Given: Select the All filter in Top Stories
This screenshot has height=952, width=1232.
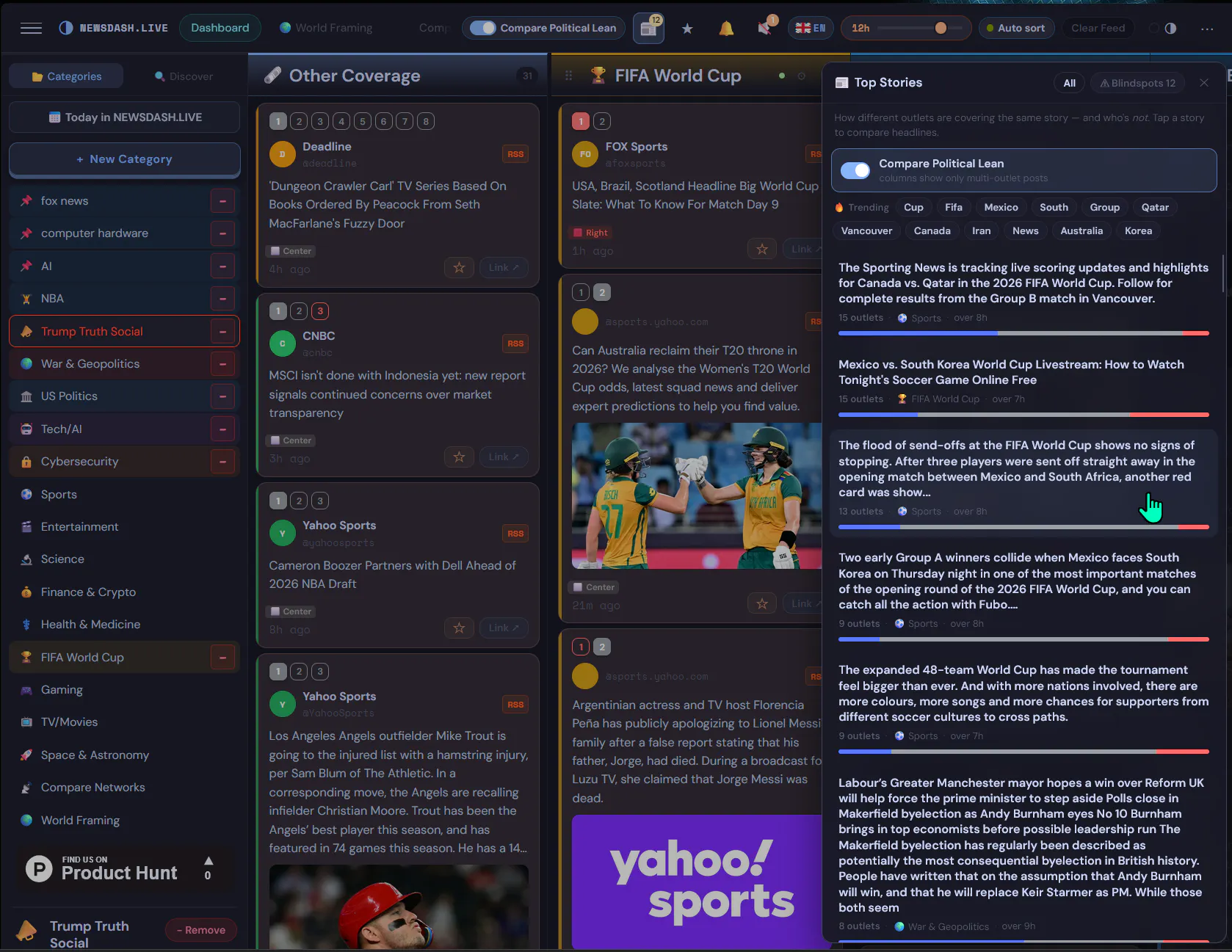Looking at the screenshot, I should (x=1070, y=83).
